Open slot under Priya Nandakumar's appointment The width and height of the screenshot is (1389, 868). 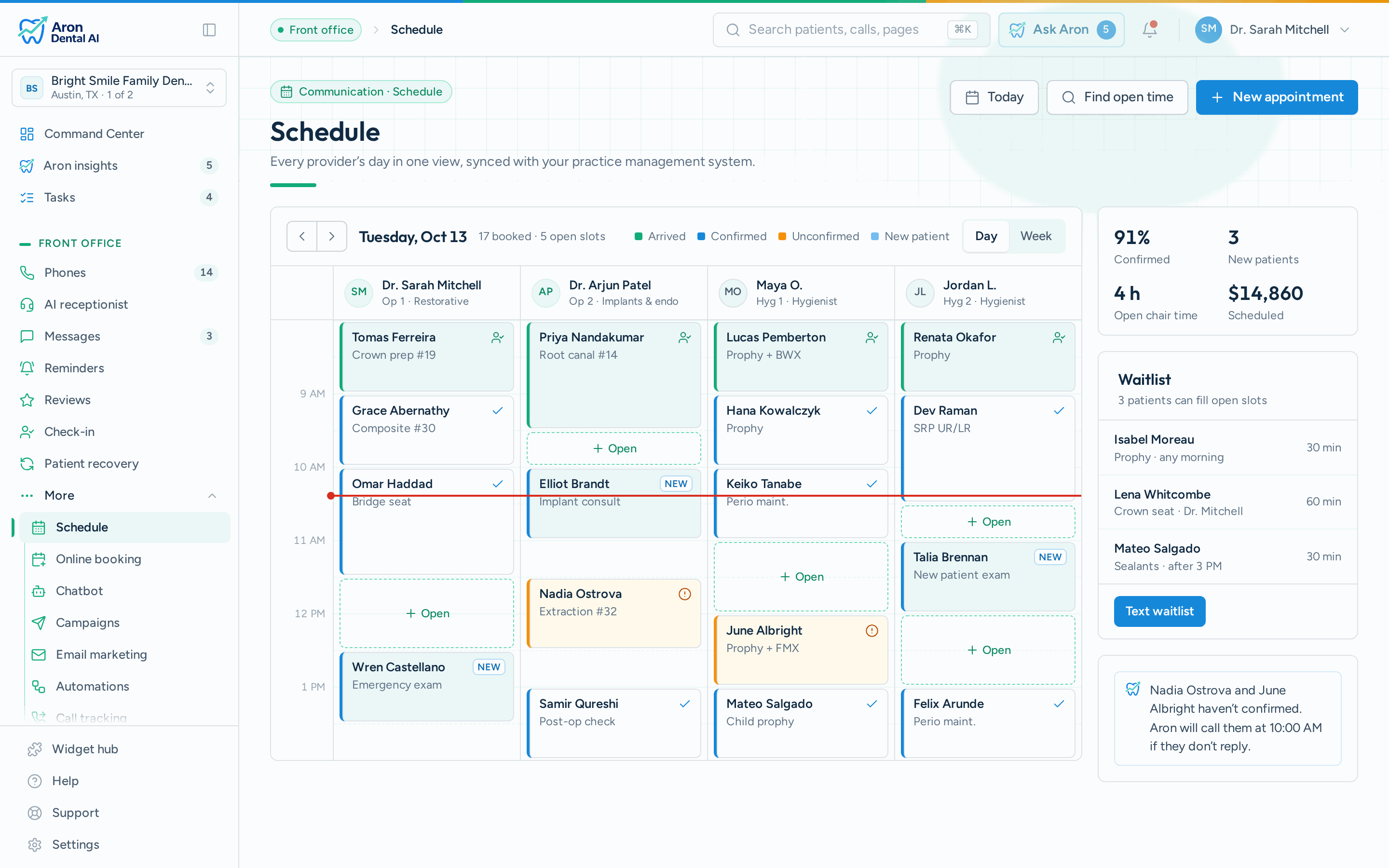613,448
